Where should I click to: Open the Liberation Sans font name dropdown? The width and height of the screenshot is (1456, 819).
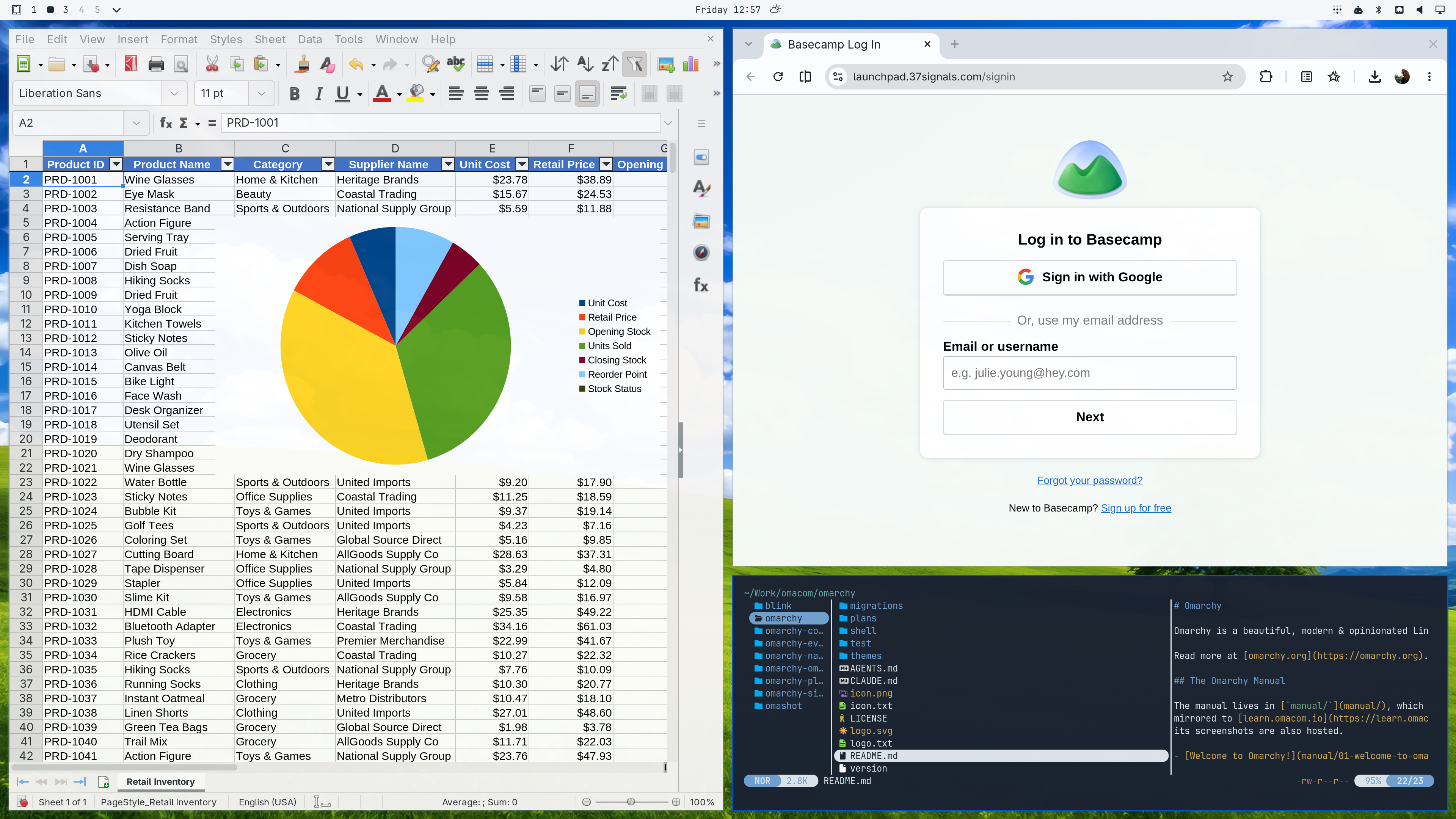(x=174, y=93)
